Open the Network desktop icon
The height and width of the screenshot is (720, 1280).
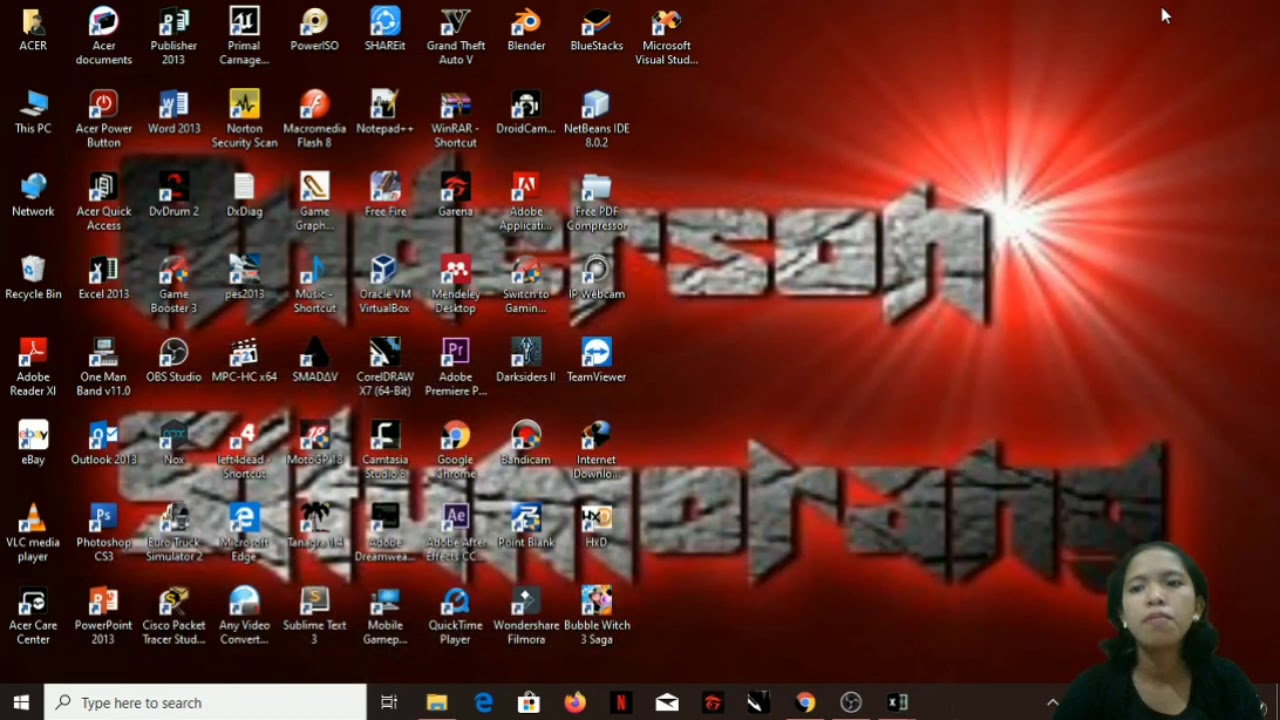pos(33,195)
